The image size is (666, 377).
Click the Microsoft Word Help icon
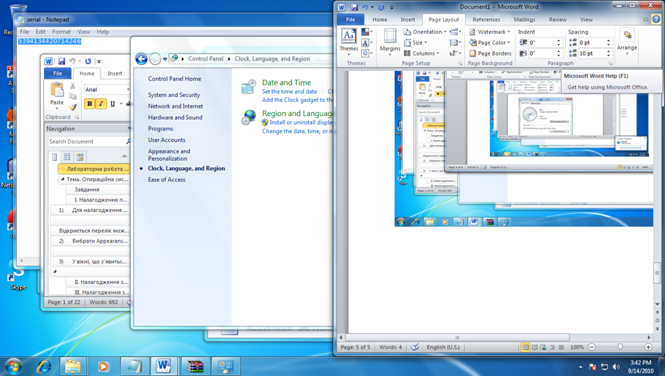(656, 20)
